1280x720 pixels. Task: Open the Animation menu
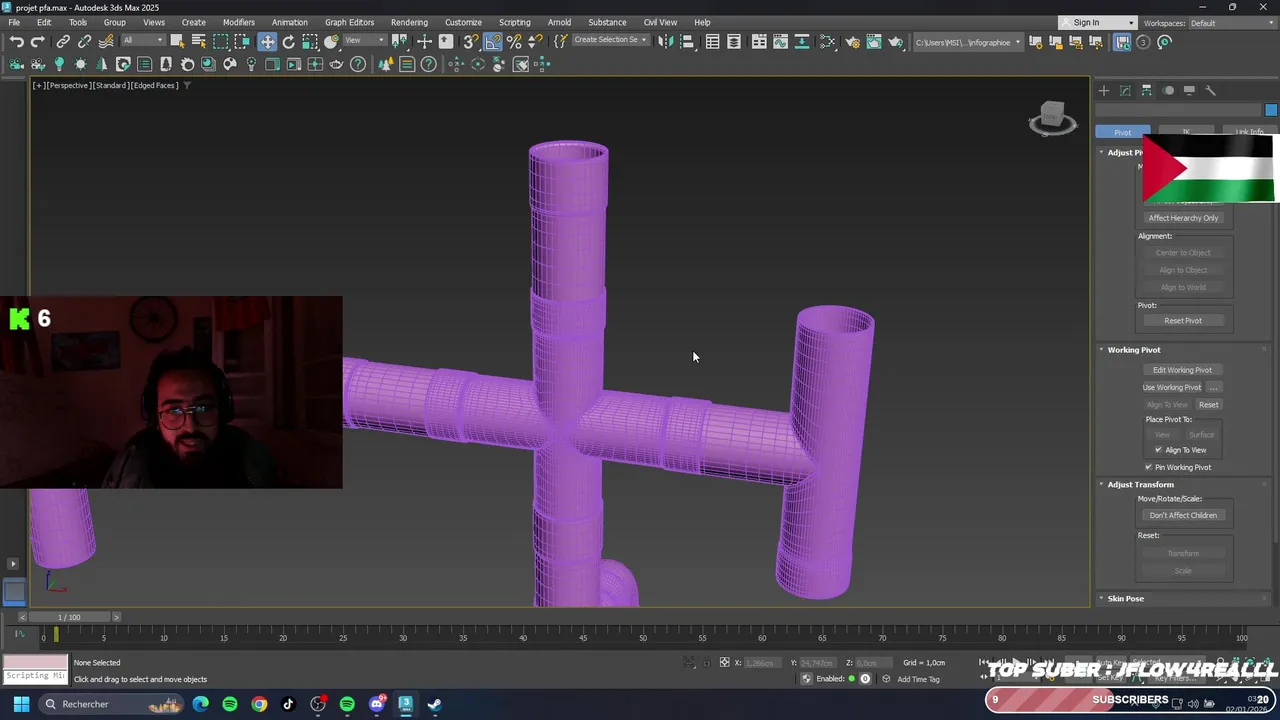[289, 22]
